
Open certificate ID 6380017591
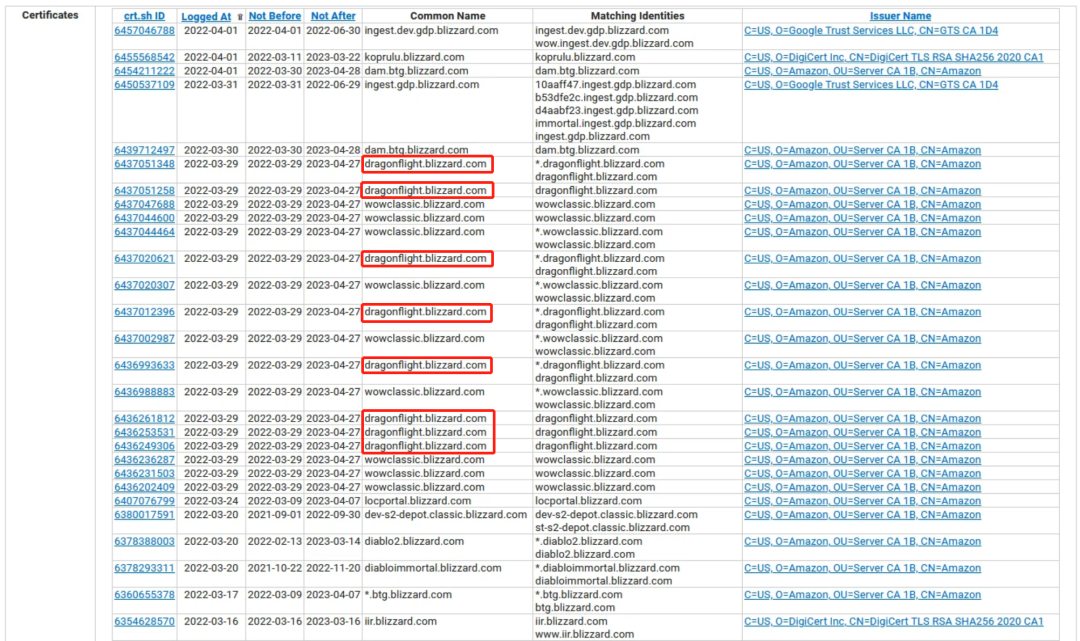point(145,515)
